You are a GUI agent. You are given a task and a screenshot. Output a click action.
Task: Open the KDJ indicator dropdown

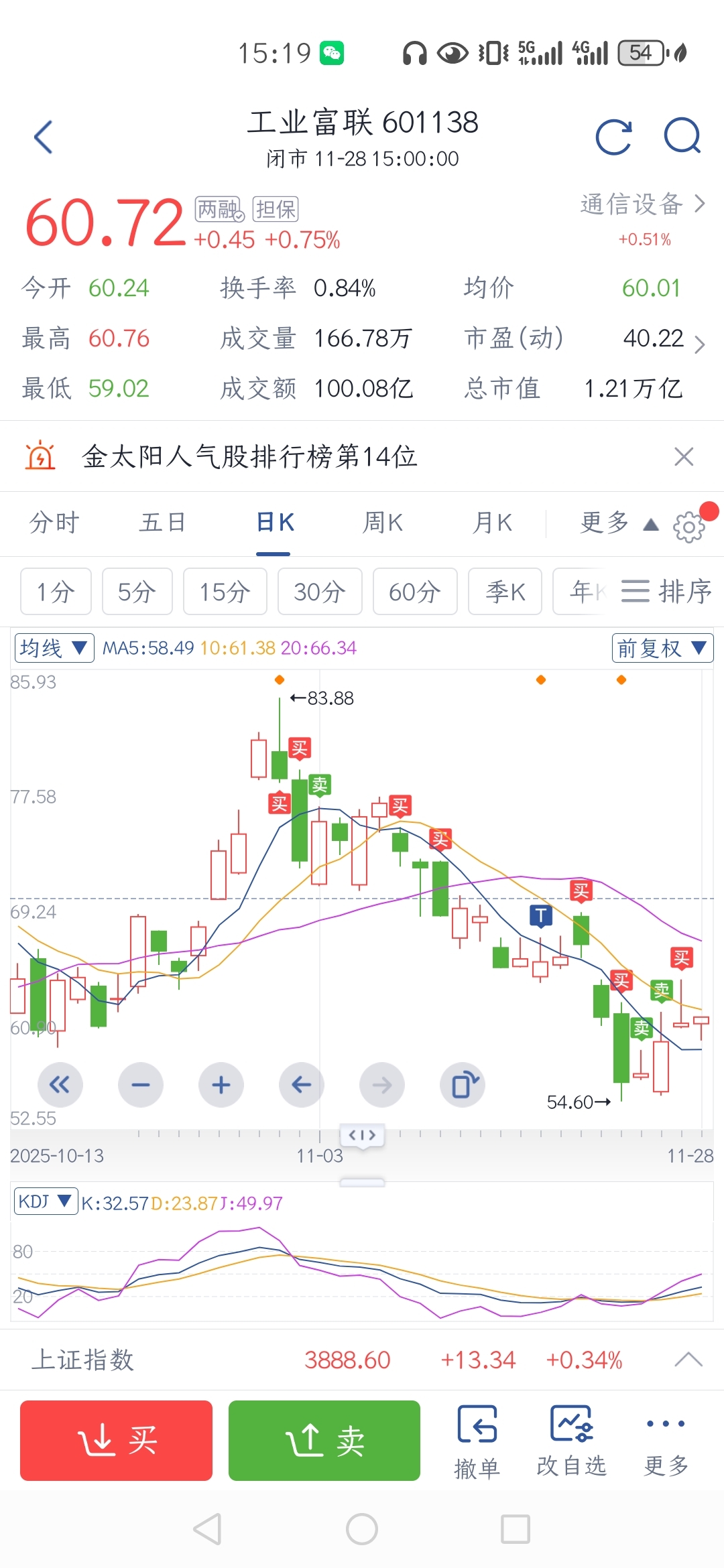[x=45, y=1201]
